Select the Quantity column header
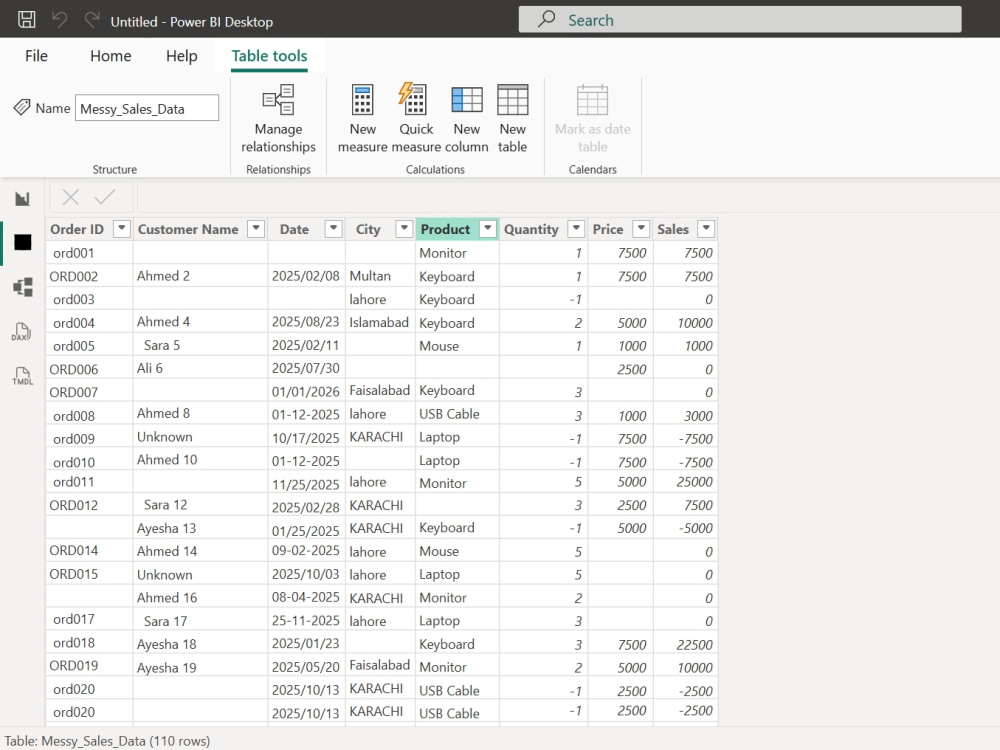 [531, 229]
